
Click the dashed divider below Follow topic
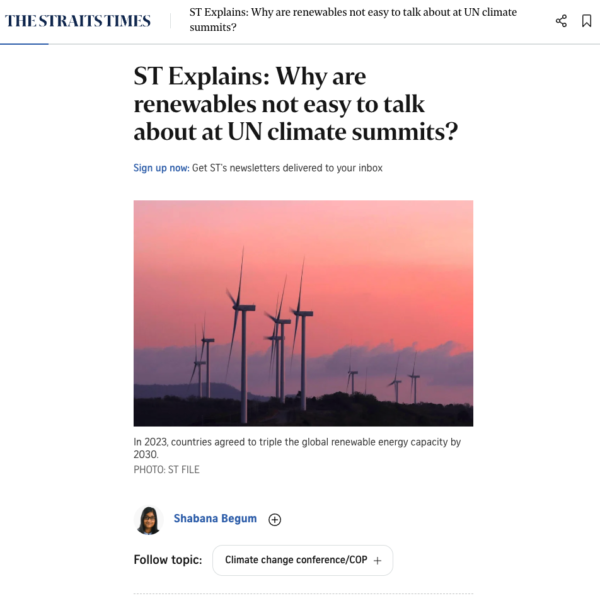tap(303, 594)
